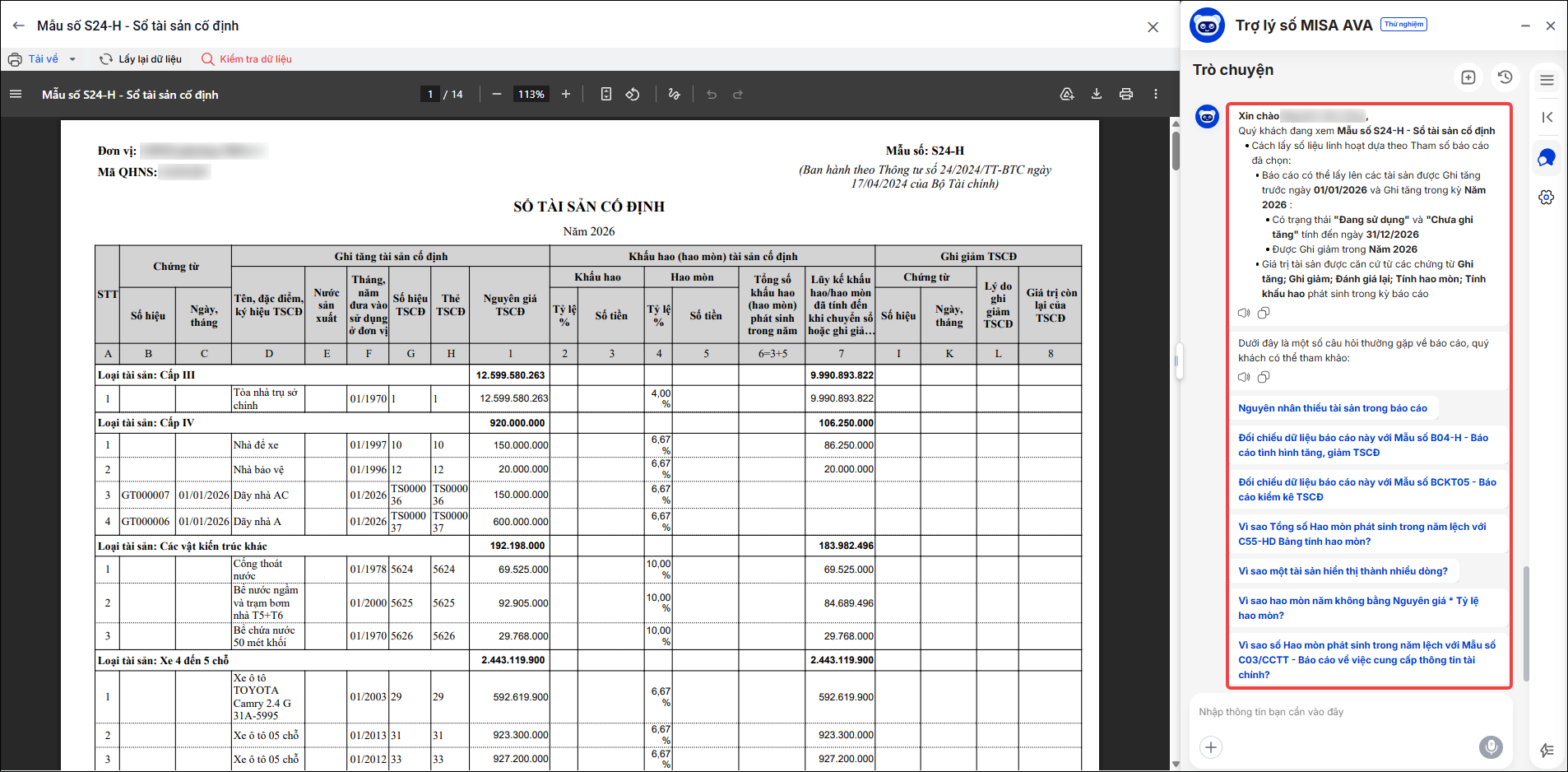Click the Loại tài sản: Xe 4 đến 5 chỗ row
The image size is (1568, 772).
click(588, 660)
